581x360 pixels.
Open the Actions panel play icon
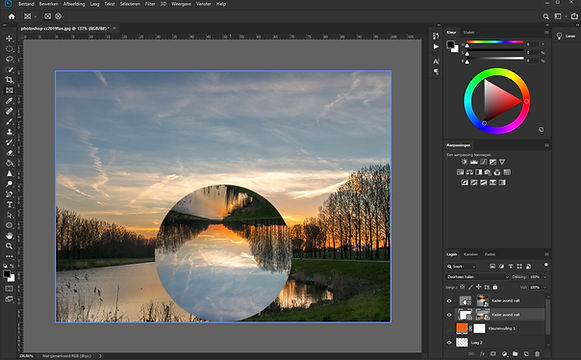tap(436, 47)
